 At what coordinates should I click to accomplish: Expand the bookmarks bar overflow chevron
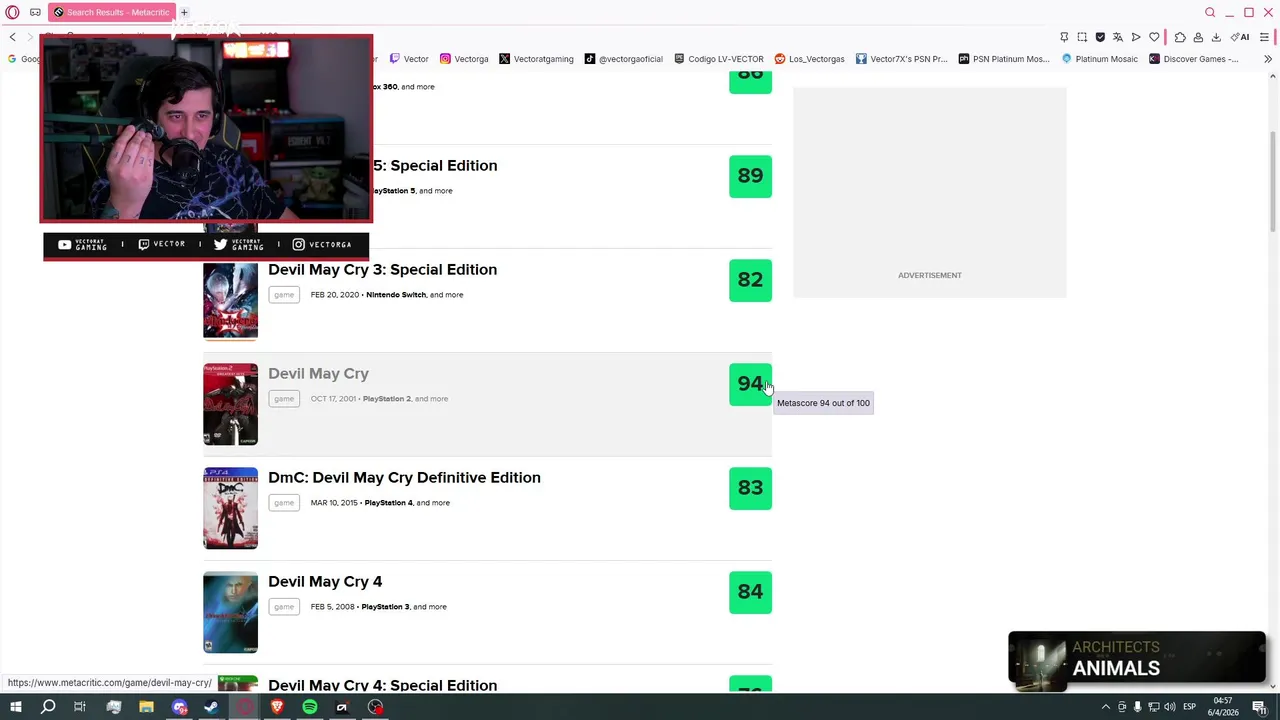(1268, 59)
